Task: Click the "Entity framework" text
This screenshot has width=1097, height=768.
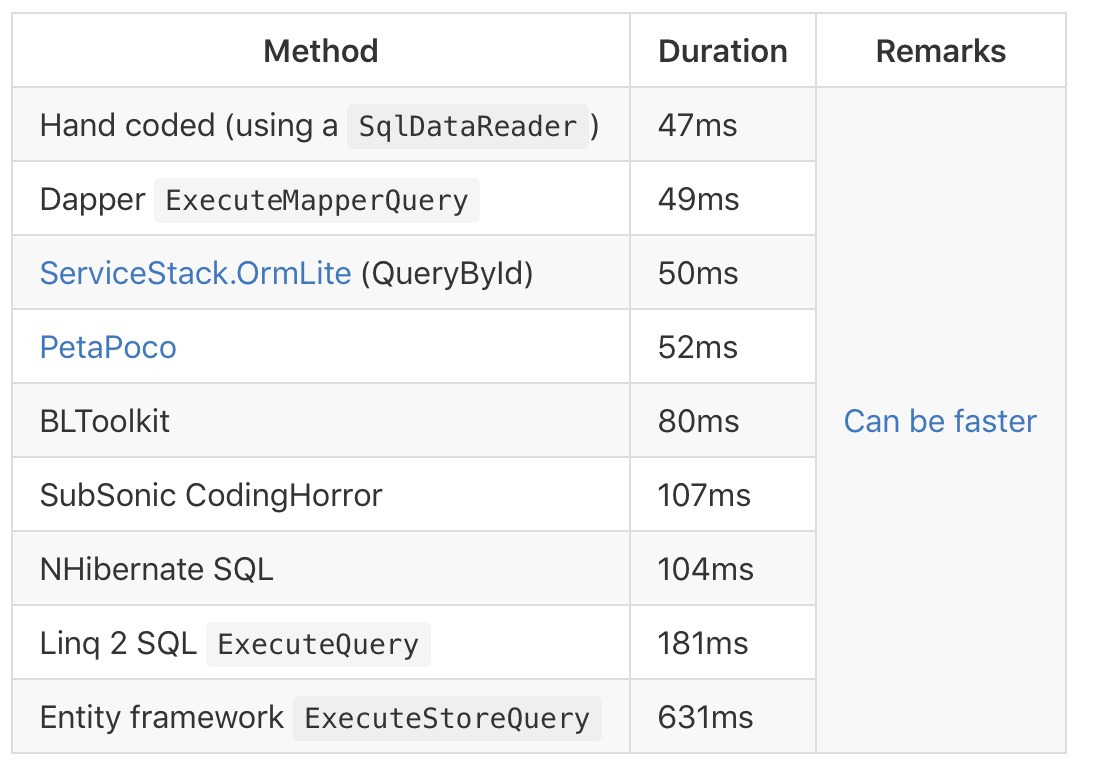Action: [162, 717]
